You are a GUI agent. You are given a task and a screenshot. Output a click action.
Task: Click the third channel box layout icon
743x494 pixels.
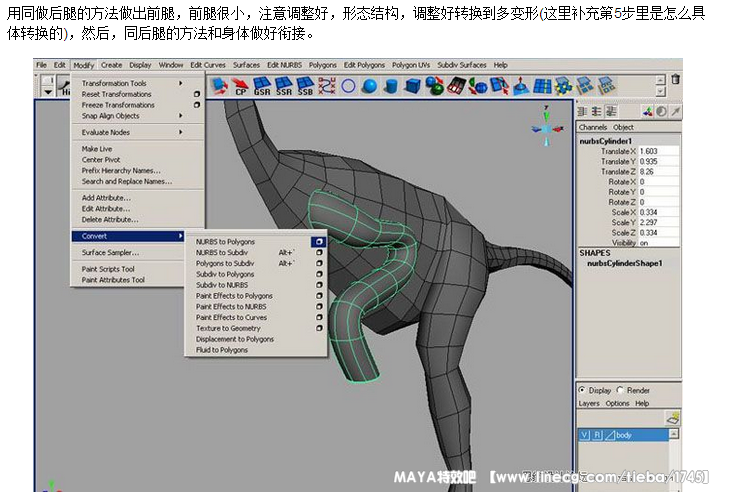pyautogui.click(x=611, y=111)
